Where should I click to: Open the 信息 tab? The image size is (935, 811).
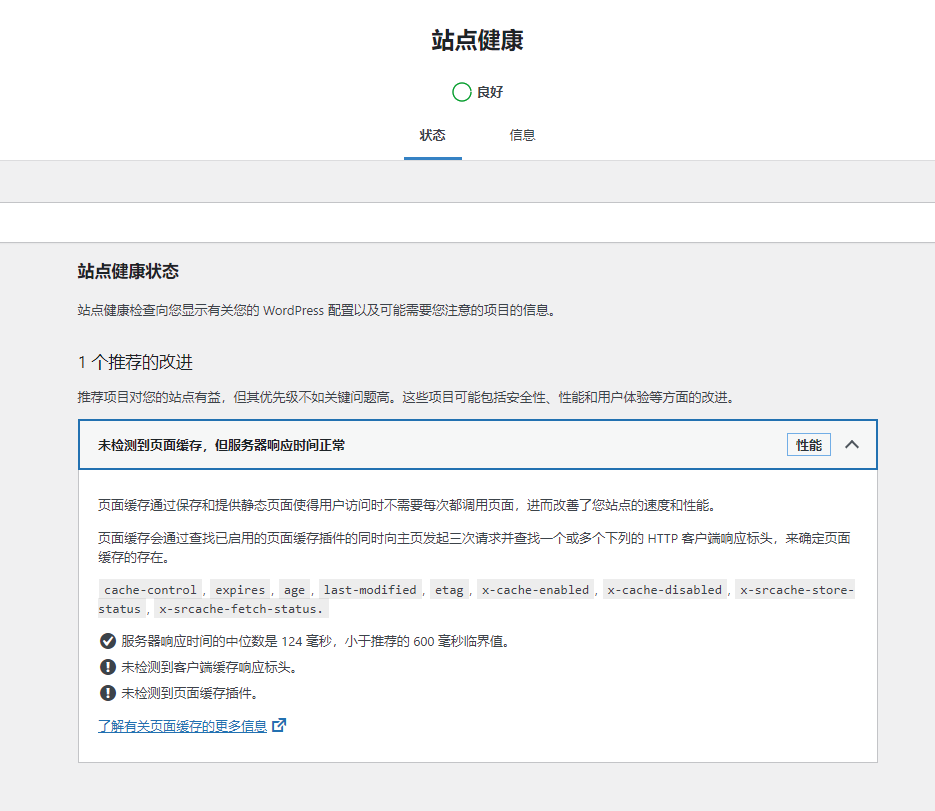pos(522,135)
